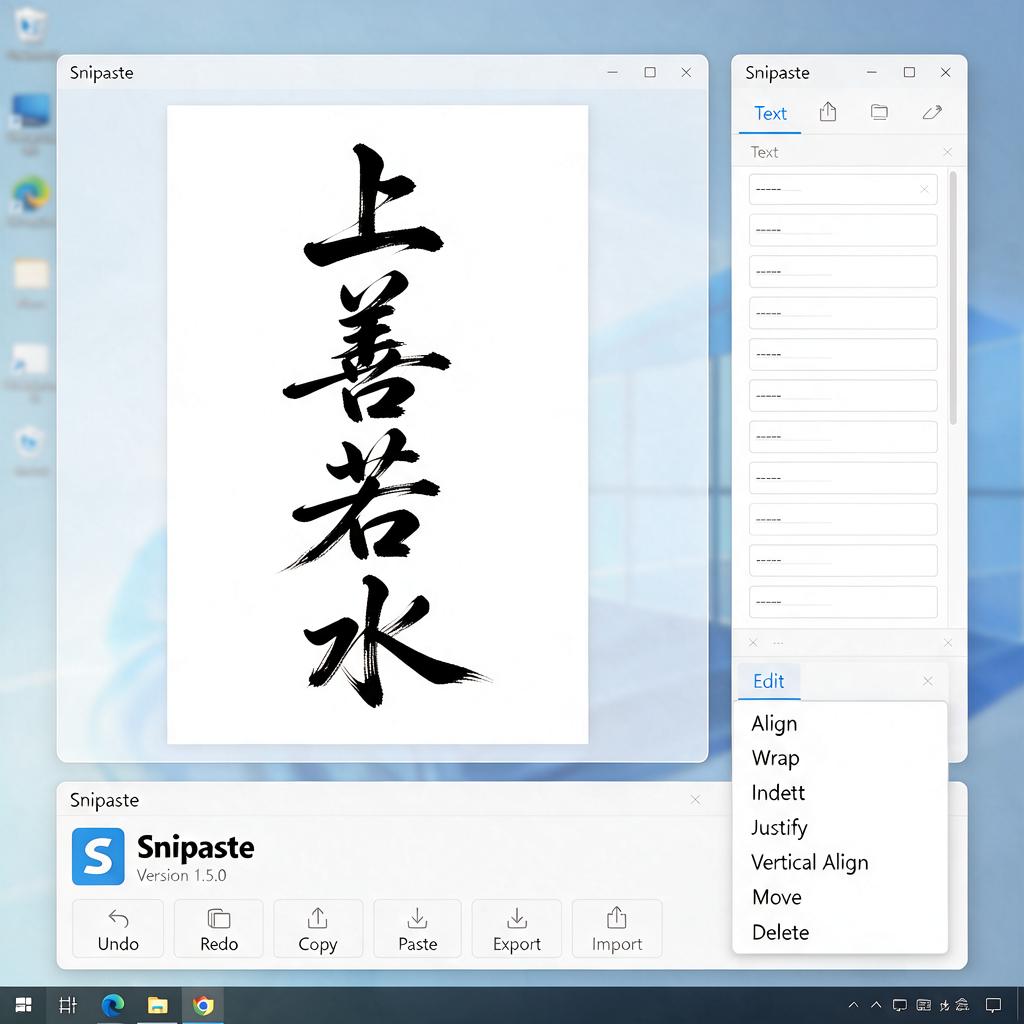Click the Export button
The height and width of the screenshot is (1024, 1024).
point(517,929)
